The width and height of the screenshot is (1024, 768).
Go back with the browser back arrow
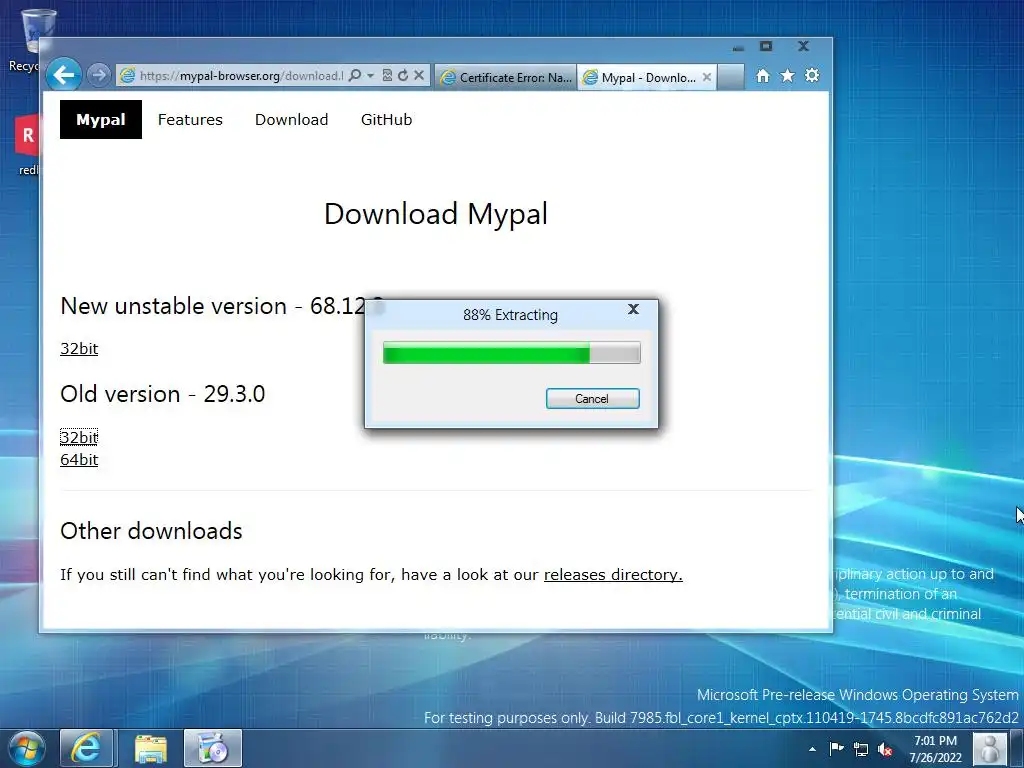click(64, 75)
